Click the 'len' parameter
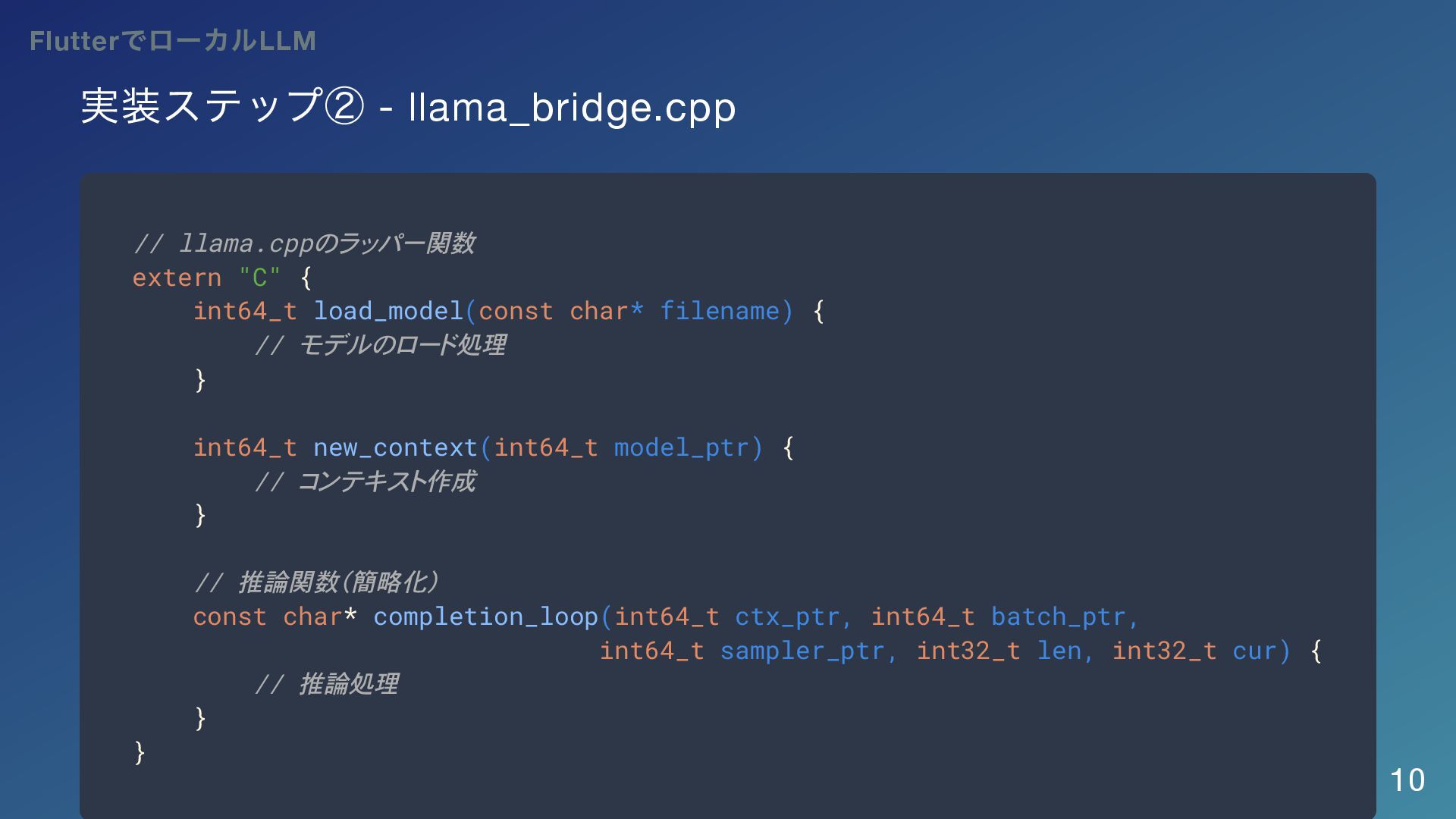This screenshot has width=1456, height=819. click(x=1059, y=651)
